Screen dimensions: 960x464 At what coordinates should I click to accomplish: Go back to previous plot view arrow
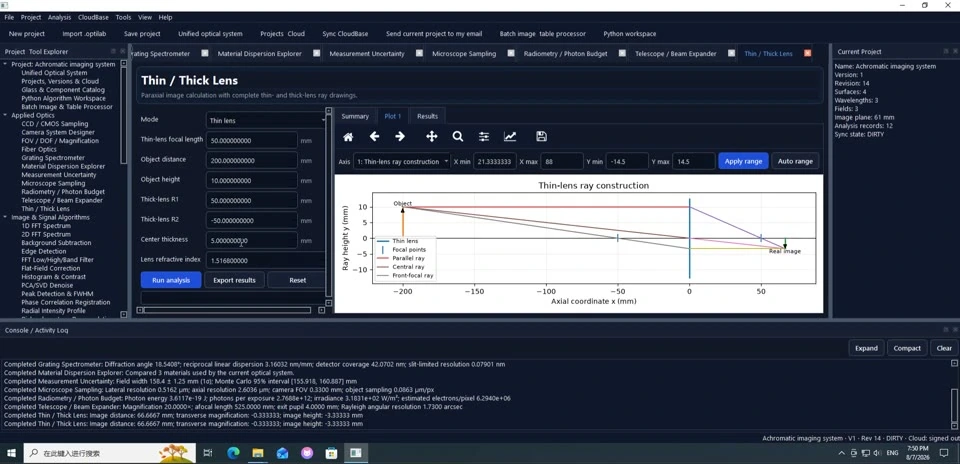tap(374, 137)
